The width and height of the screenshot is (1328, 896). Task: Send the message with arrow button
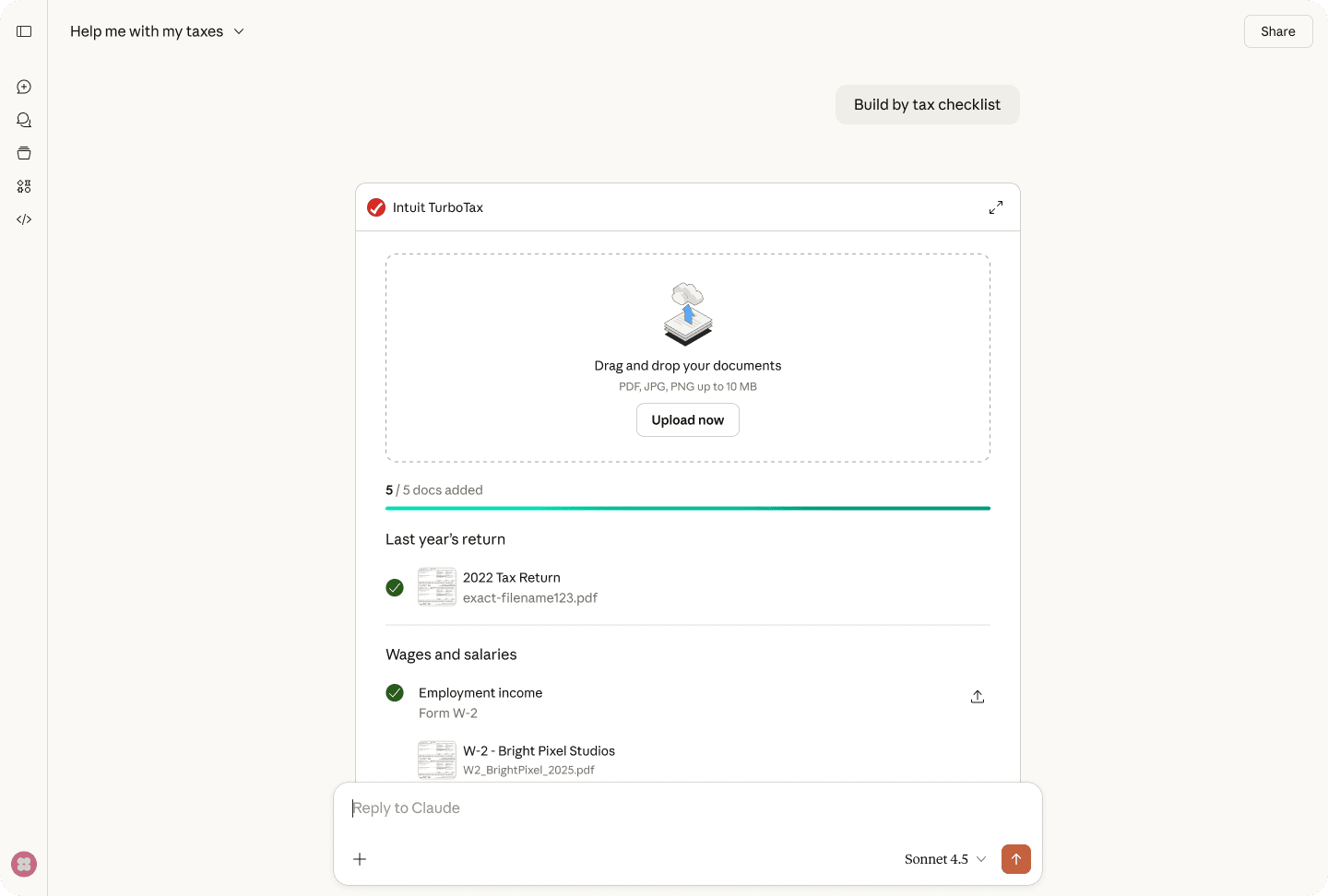[x=1016, y=859]
